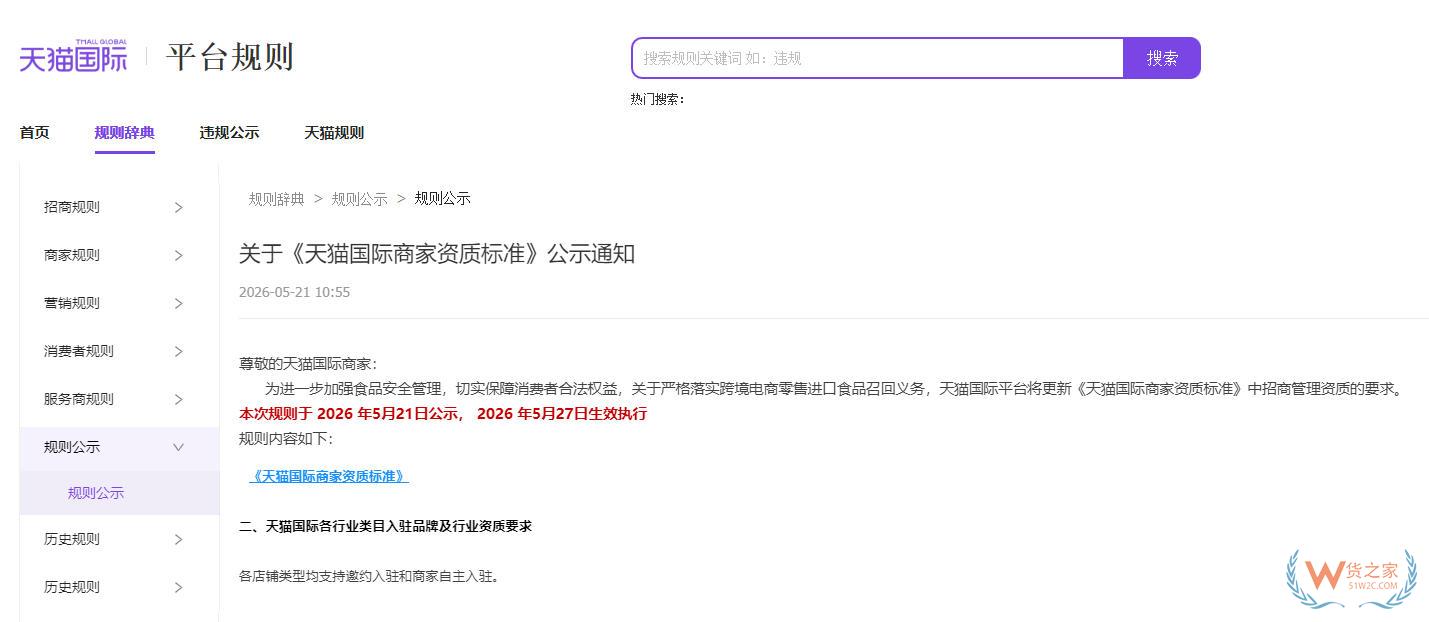Select 服务商规则 in the sidebar

(79, 399)
